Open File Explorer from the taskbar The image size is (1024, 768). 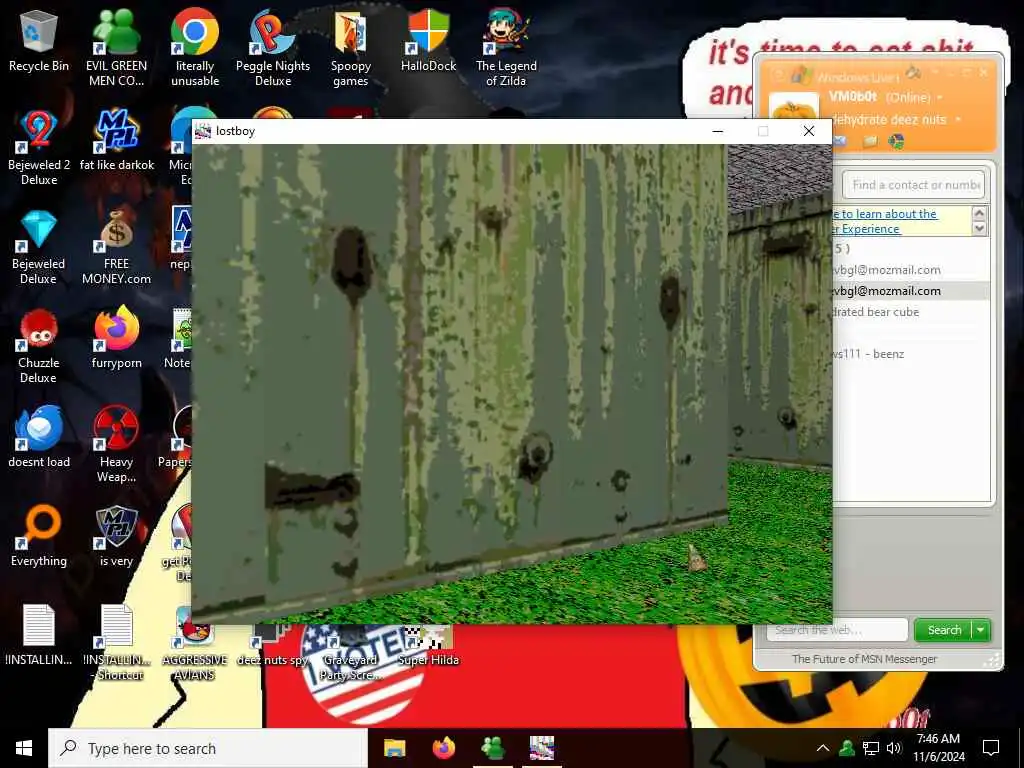click(x=394, y=748)
